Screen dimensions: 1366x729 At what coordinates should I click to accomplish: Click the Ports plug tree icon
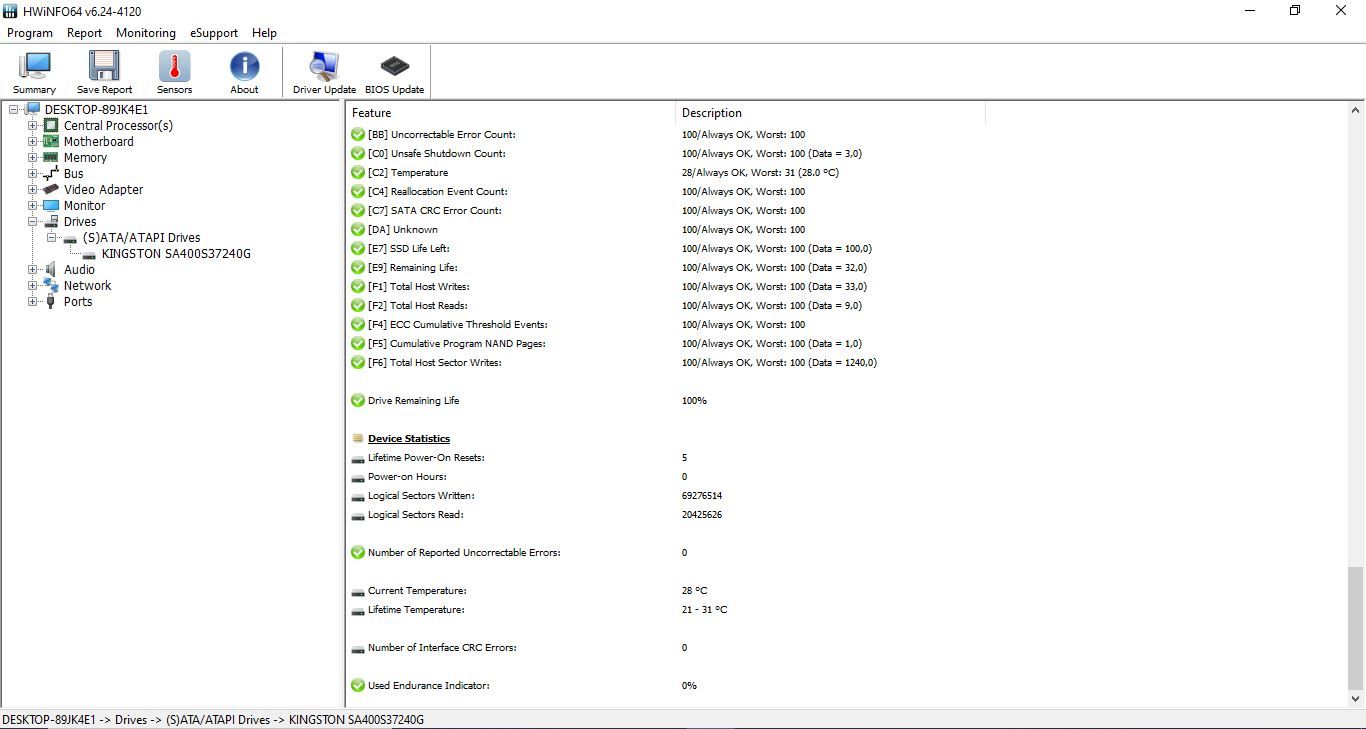51,301
